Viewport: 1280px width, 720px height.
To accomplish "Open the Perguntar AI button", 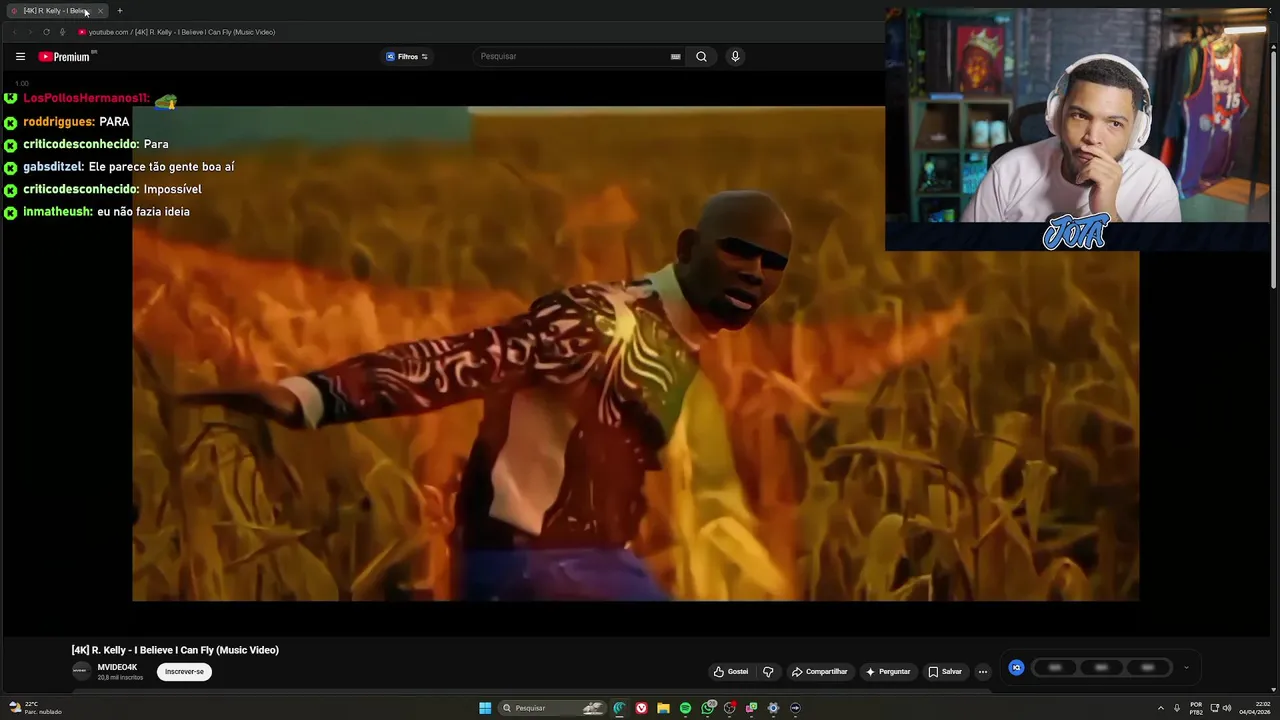I will (888, 672).
